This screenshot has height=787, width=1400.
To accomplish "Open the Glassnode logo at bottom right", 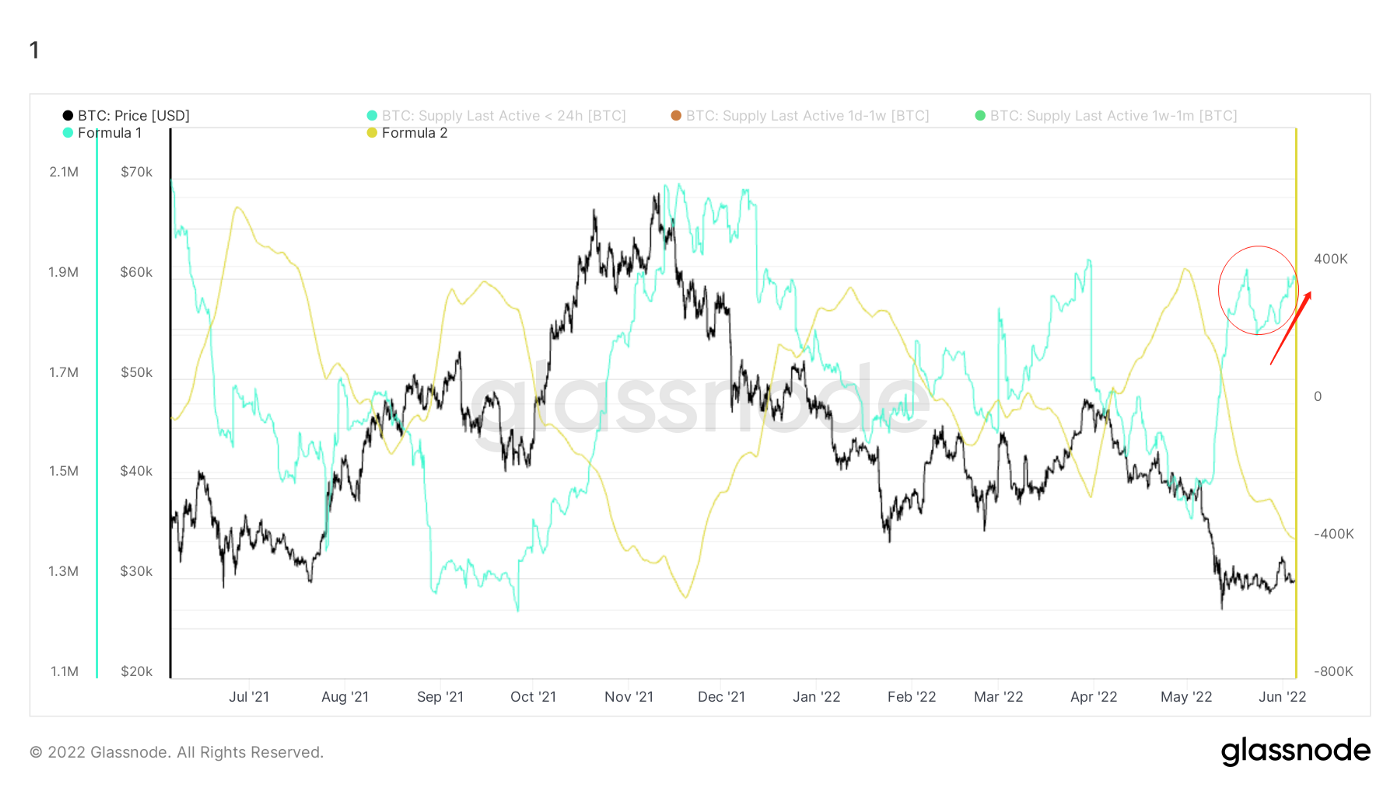I will (x=1295, y=751).
